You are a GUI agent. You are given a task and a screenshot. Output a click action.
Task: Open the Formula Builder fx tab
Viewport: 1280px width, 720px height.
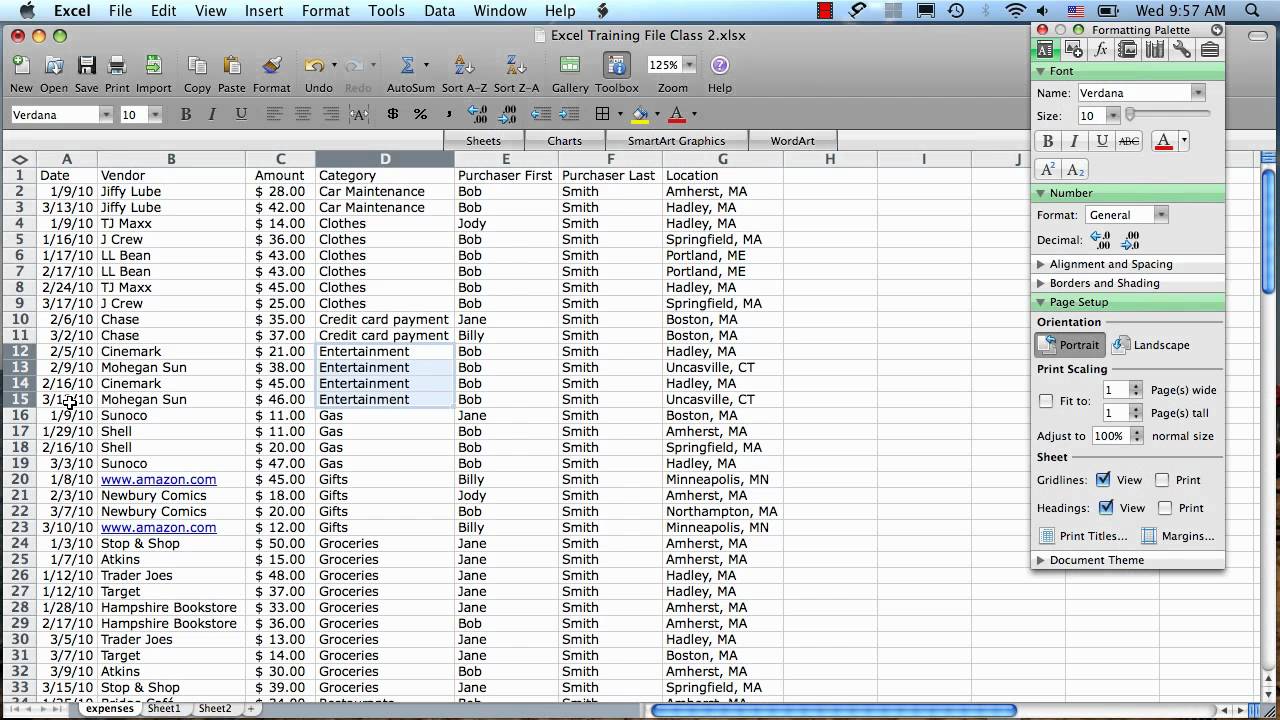point(1100,49)
